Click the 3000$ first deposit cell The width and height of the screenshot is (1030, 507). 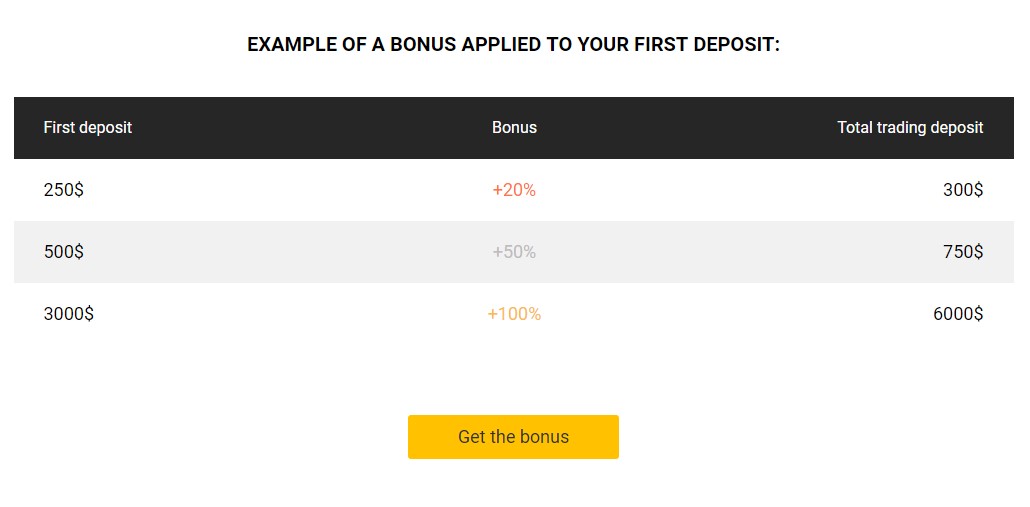coord(69,314)
